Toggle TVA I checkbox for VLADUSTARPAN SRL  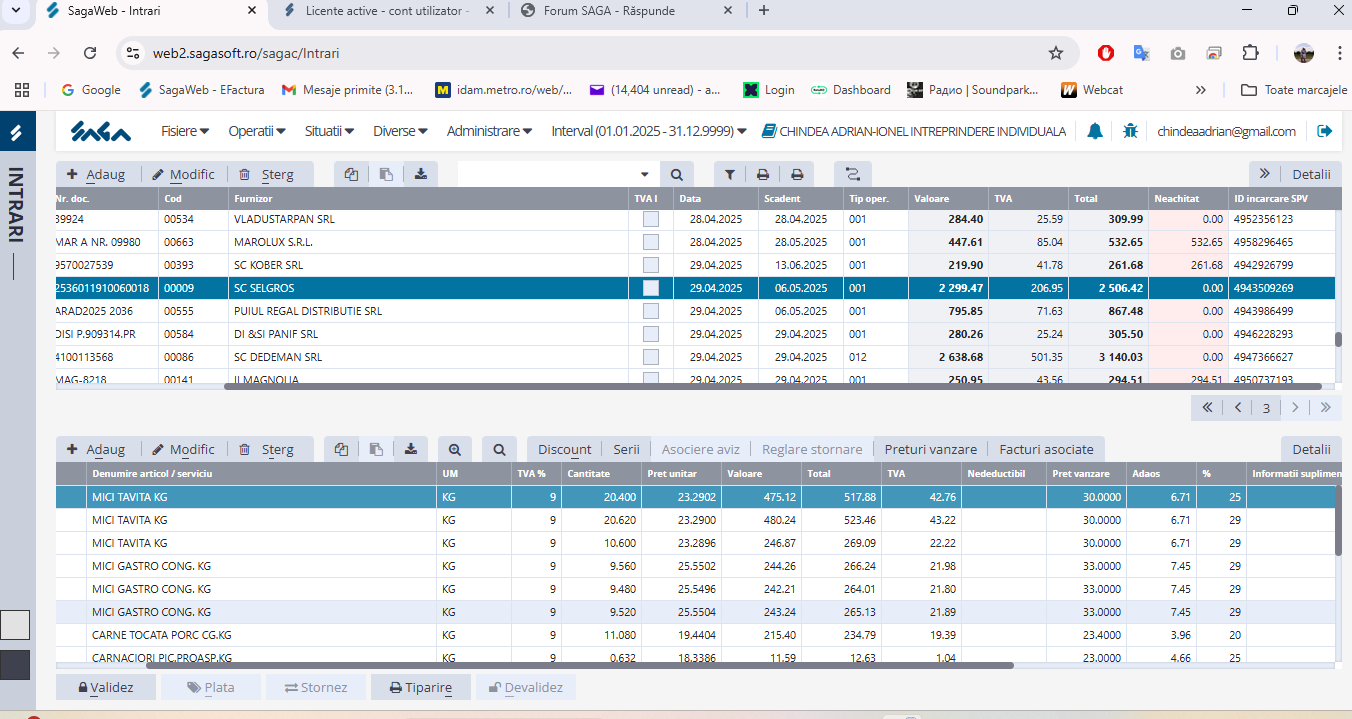tap(651, 219)
